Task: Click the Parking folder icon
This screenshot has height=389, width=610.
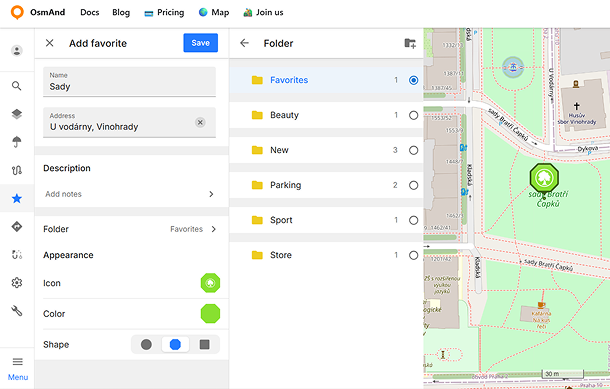Action: click(257, 185)
